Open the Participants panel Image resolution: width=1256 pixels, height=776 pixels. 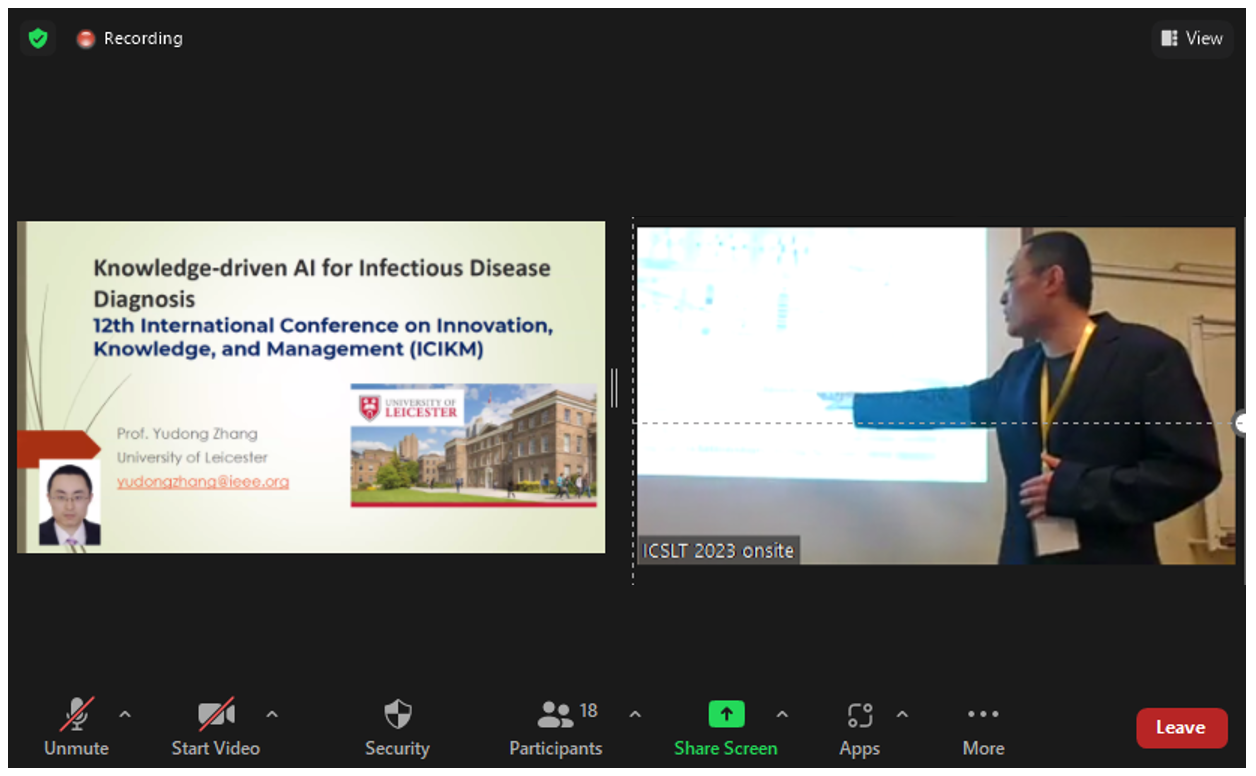tap(556, 728)
